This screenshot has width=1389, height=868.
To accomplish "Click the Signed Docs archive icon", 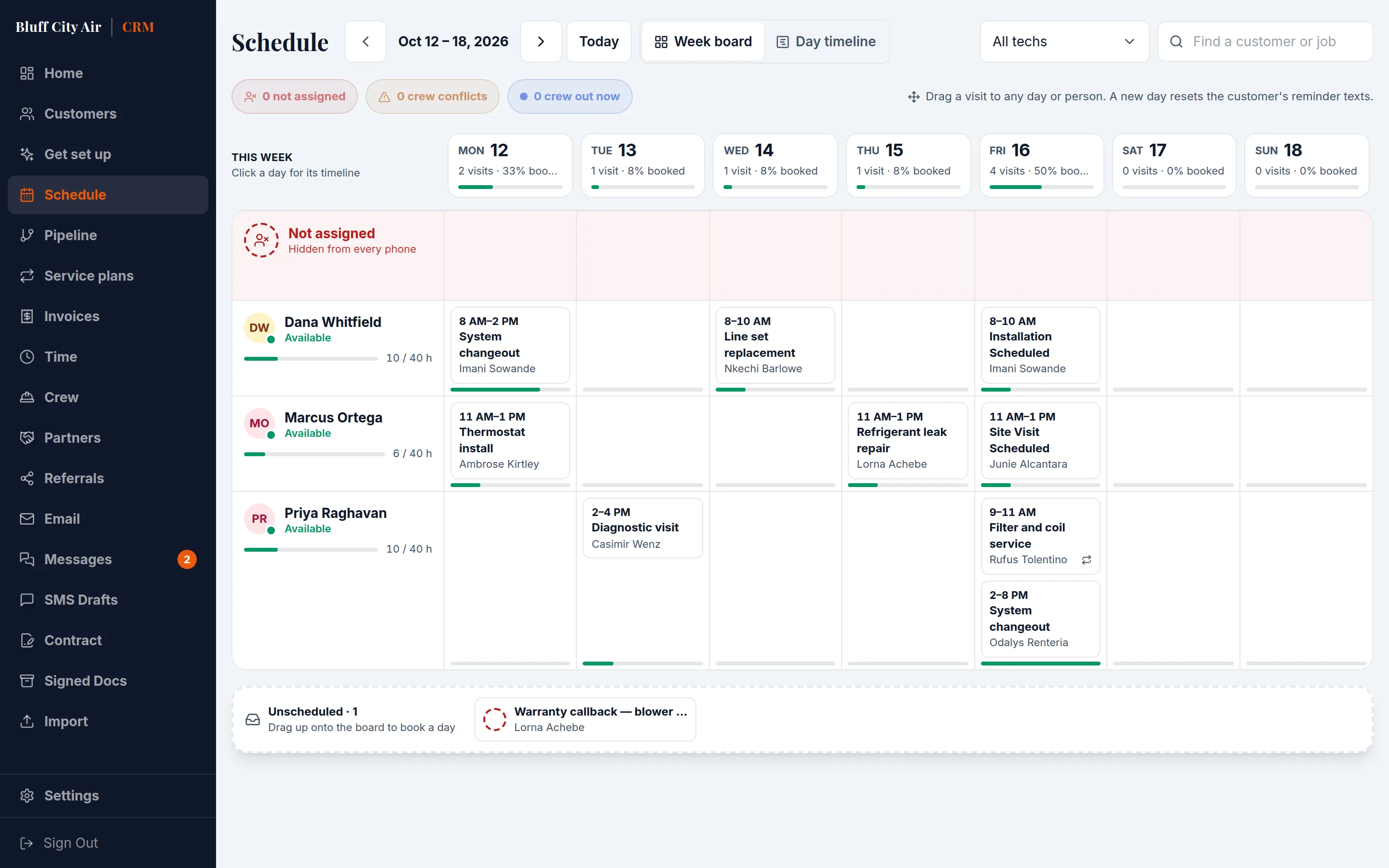I will point(27,681).
